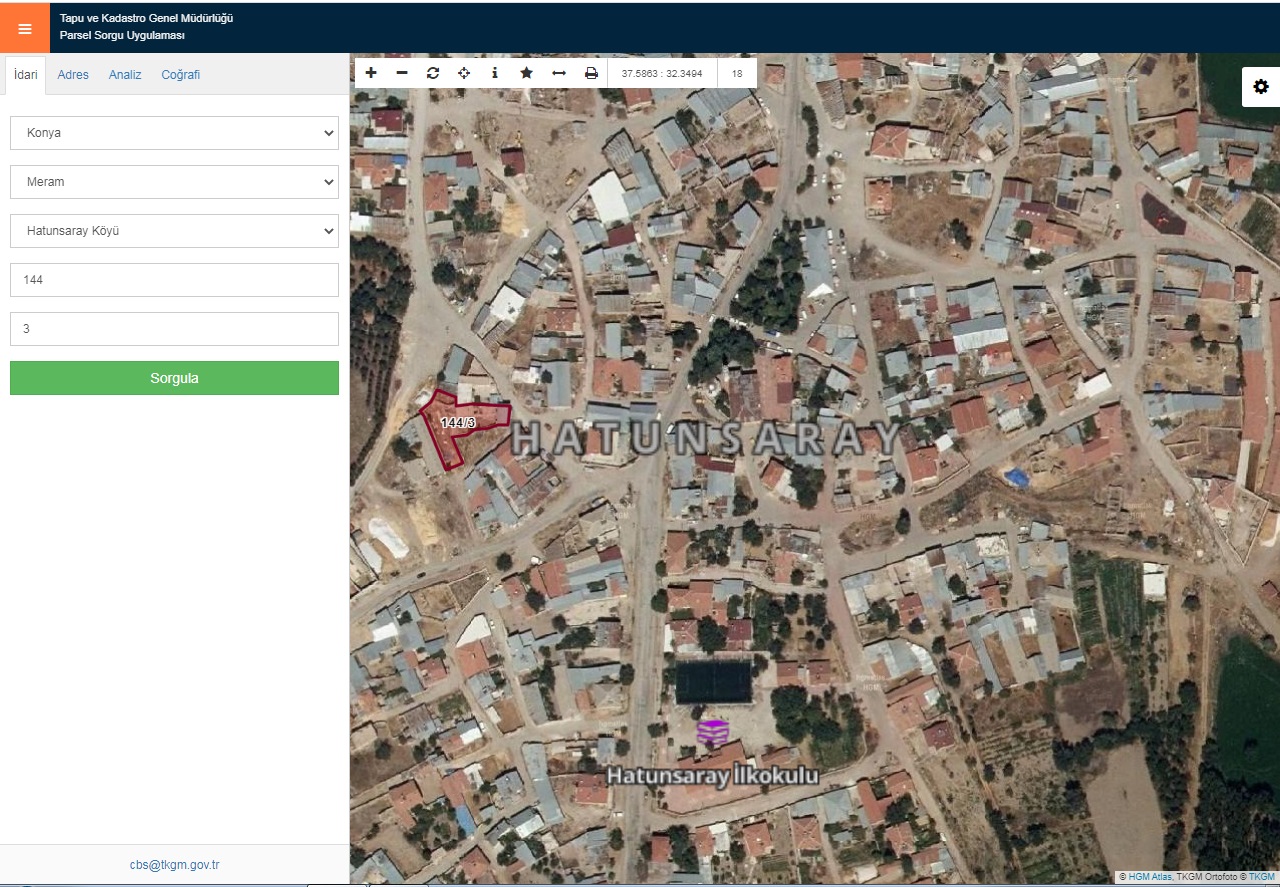Click the refresh map icon
Image resolution: width=1280 pixels, height=887 pixels.
[x=433, y=73]
